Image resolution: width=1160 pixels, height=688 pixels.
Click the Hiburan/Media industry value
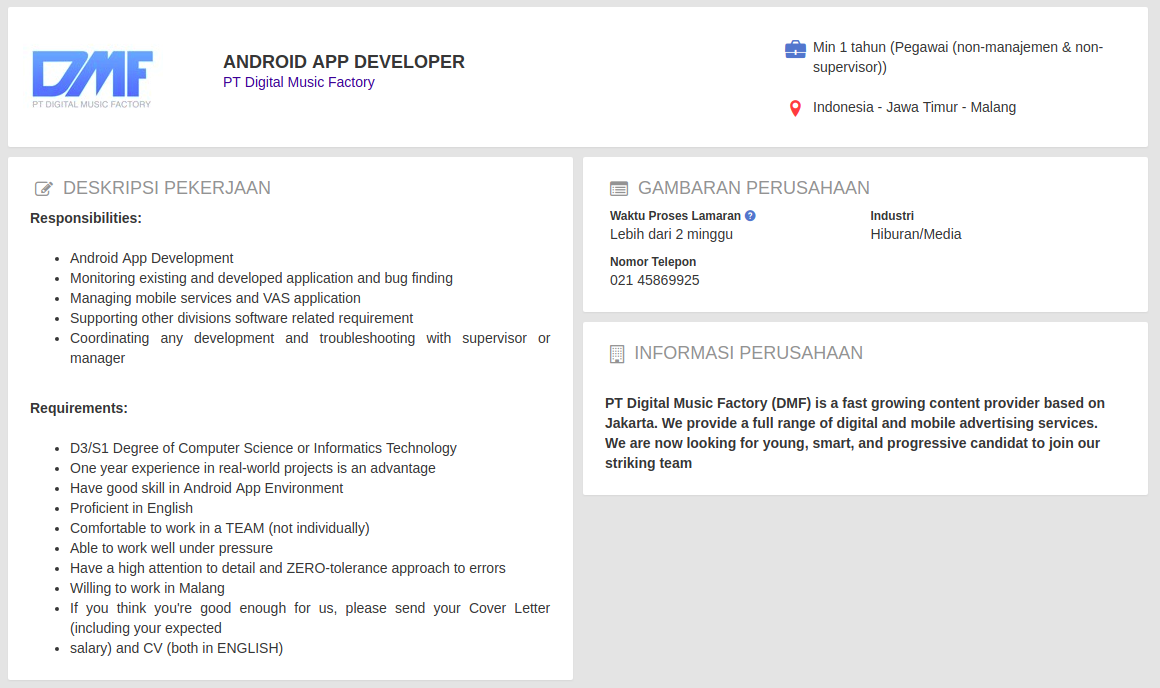(x=915, y=234)
